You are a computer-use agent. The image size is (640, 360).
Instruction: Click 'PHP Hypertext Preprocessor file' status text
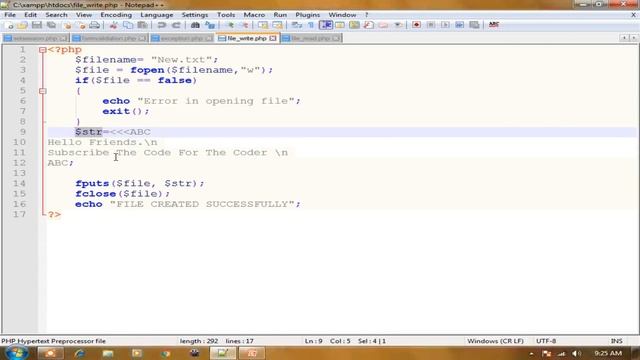coord(53,341)
